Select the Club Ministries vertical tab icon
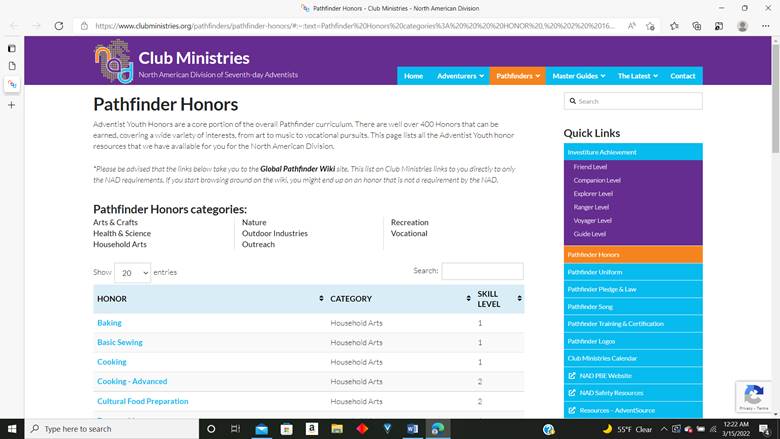This screenshot has width=780, height=439. click(12, 84)
